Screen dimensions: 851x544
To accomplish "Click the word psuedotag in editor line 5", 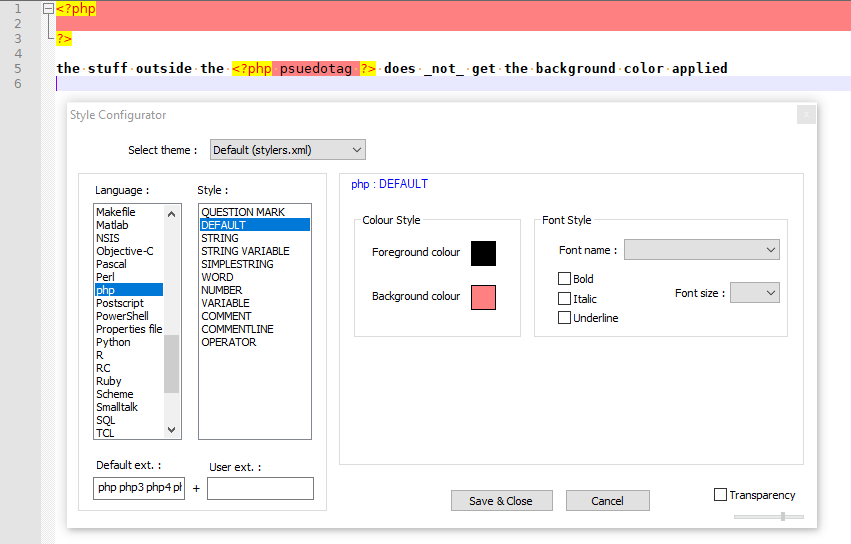I will pyautogui.click(x=316, y=68).
